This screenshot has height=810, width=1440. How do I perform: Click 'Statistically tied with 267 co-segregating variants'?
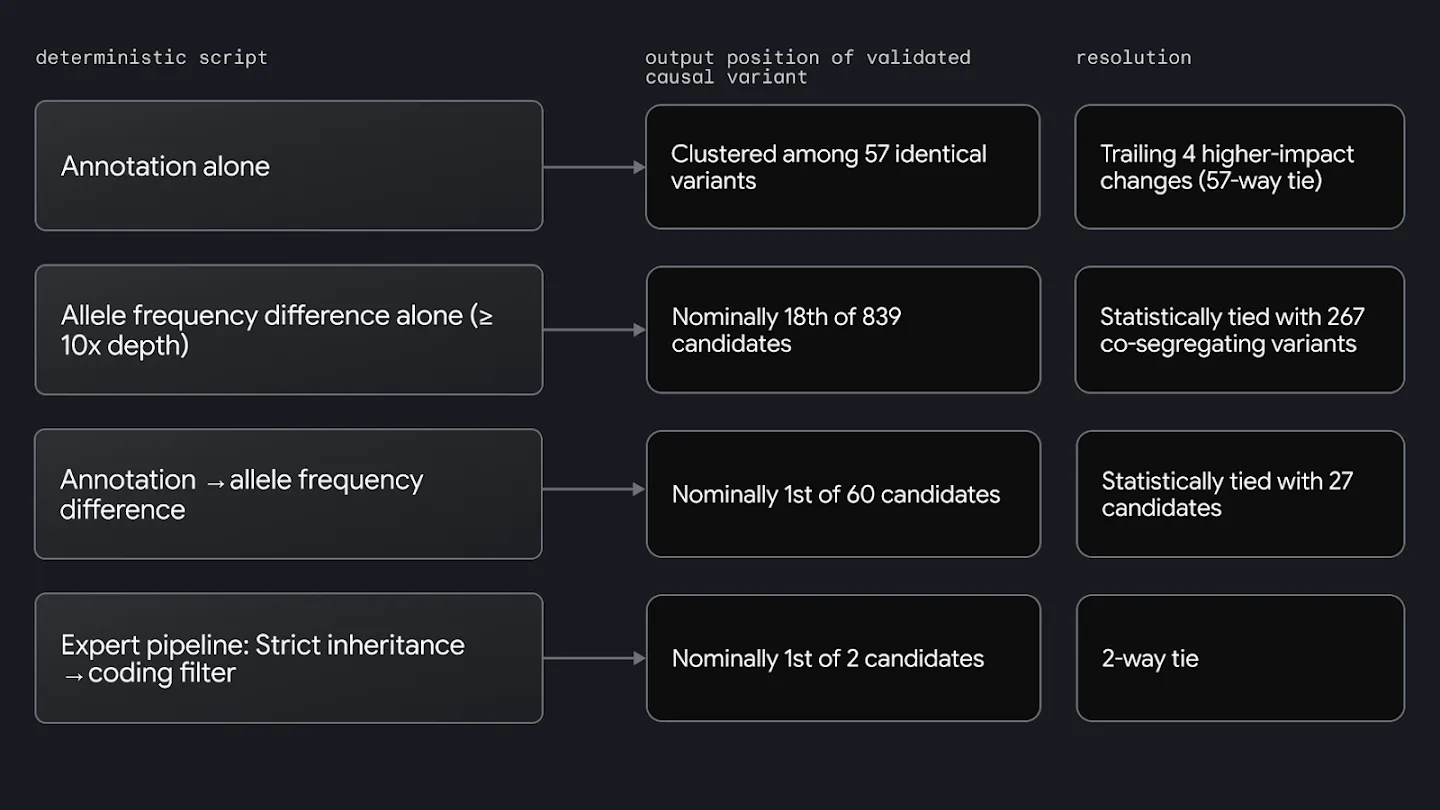tap(1240, 330)
